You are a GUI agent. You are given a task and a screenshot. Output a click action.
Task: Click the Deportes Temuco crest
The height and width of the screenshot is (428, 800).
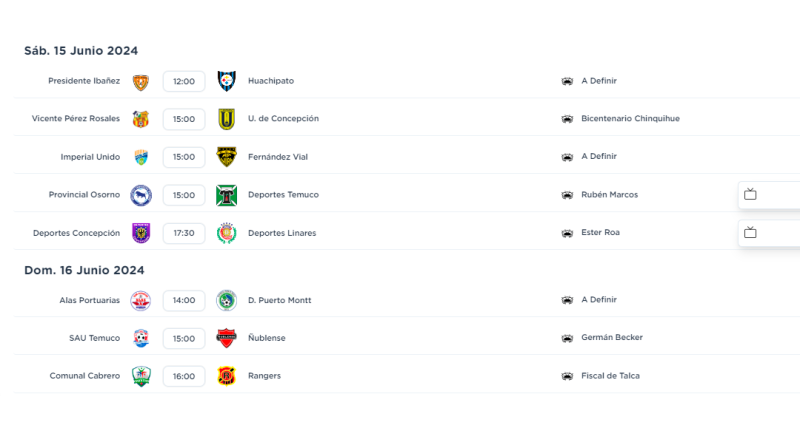[226, 195]
